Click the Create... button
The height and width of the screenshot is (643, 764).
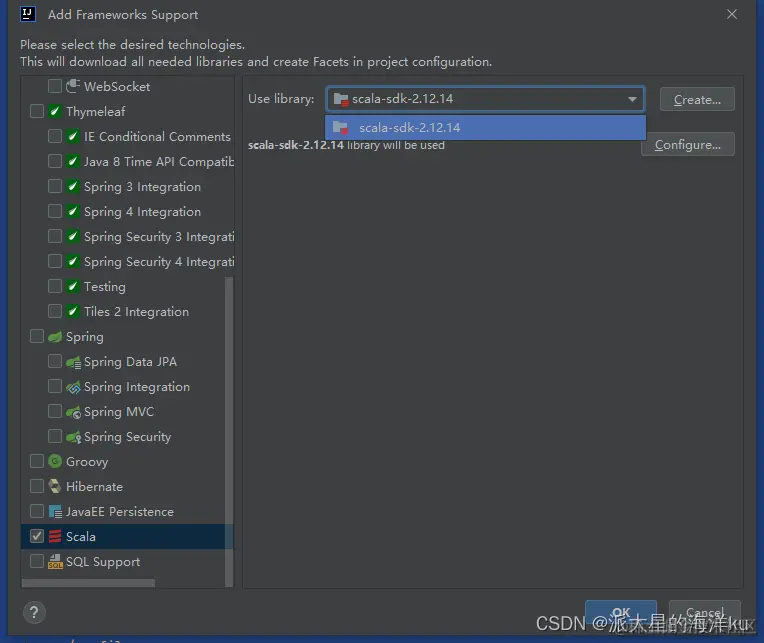pos(697,99)
